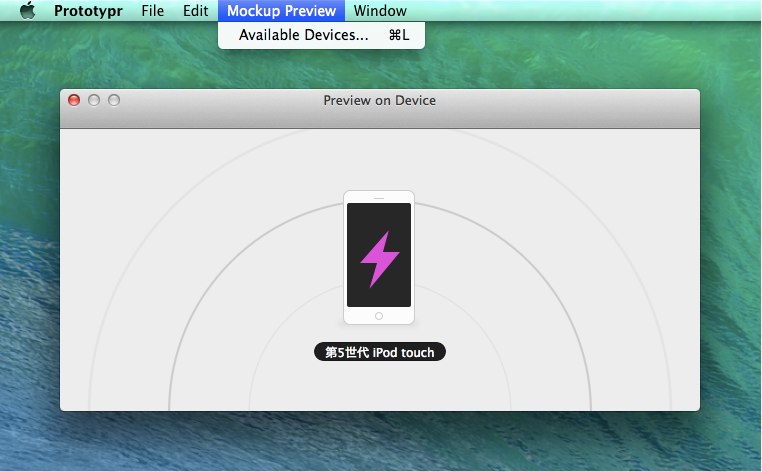Click the Mockup Preview menu
The width and height of the screenshot is (762, 472).
281,11
